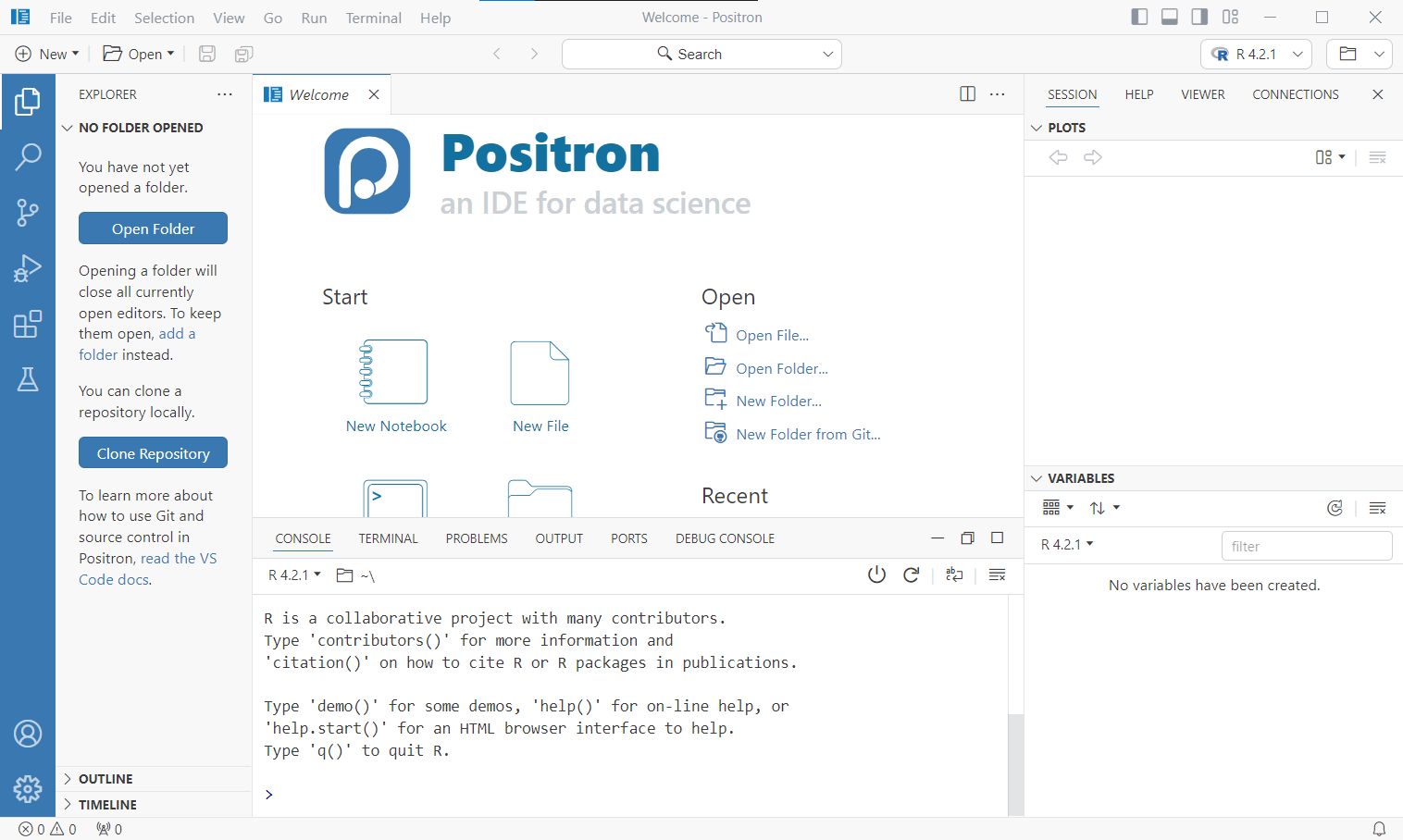The height and width of the screenshot is (840, 1403).
Task: Open the notifications bell in status bar
Action: click(1379, 829)
